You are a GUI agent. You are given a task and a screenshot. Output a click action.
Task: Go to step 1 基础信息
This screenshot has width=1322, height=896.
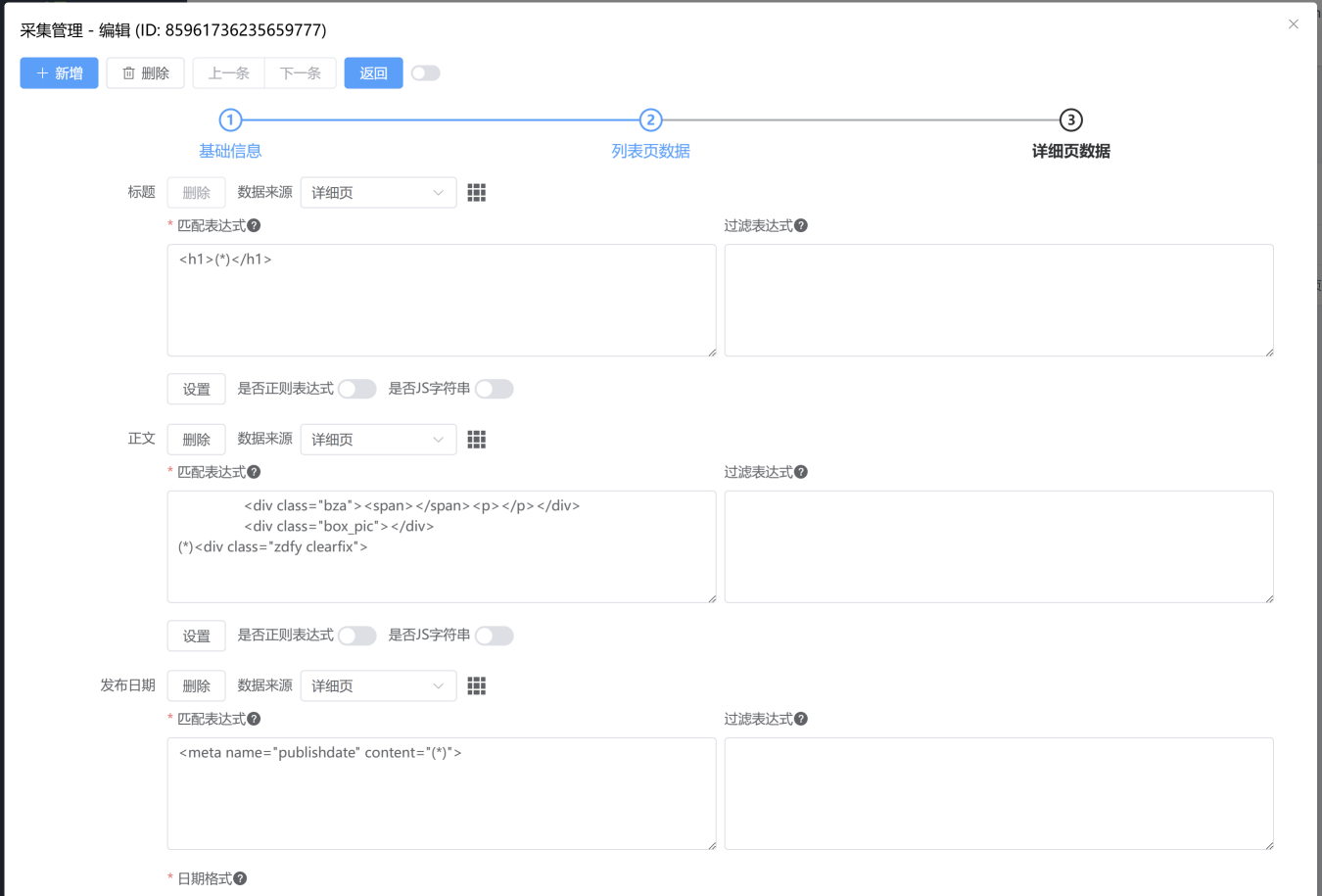[230, 120]
